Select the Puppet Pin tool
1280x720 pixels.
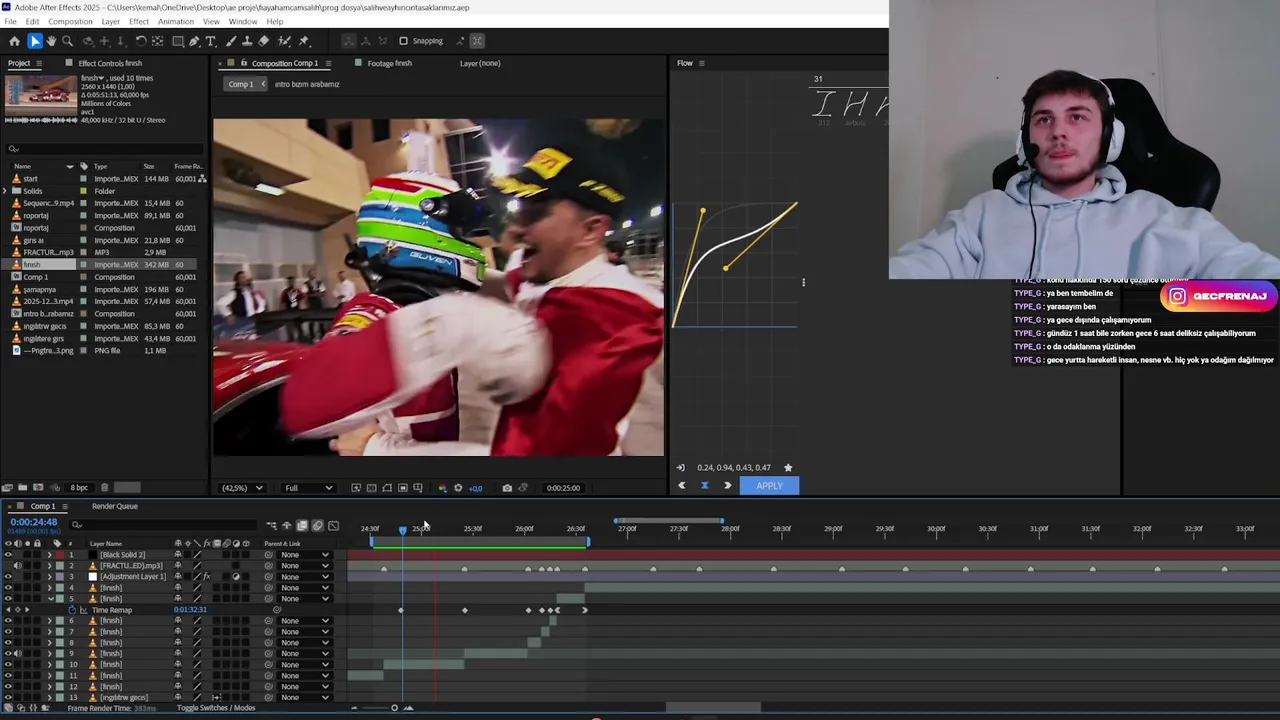tap(304, 41)
